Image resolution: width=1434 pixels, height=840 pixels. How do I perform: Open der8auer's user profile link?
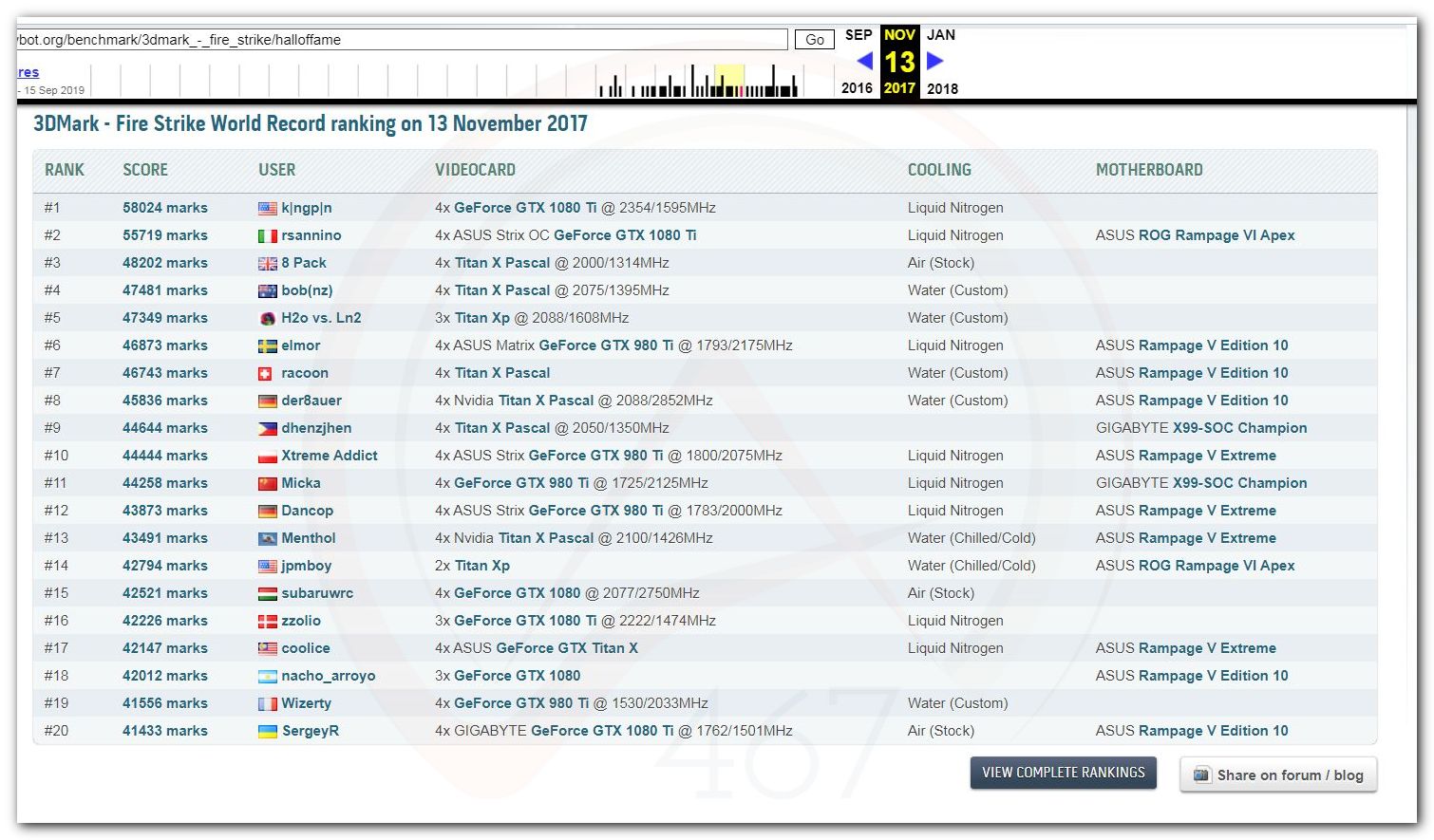(311, 401)
